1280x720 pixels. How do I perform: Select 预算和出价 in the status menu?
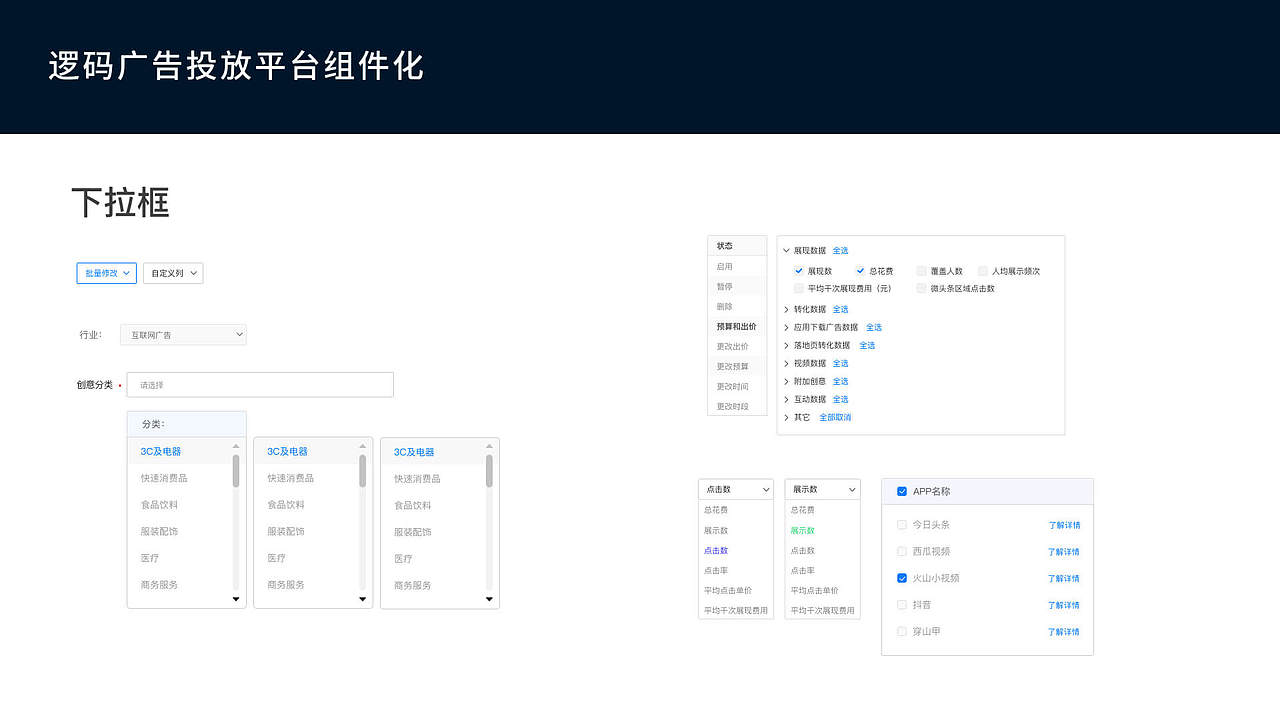pyautogui.click(x=737, y=326)
